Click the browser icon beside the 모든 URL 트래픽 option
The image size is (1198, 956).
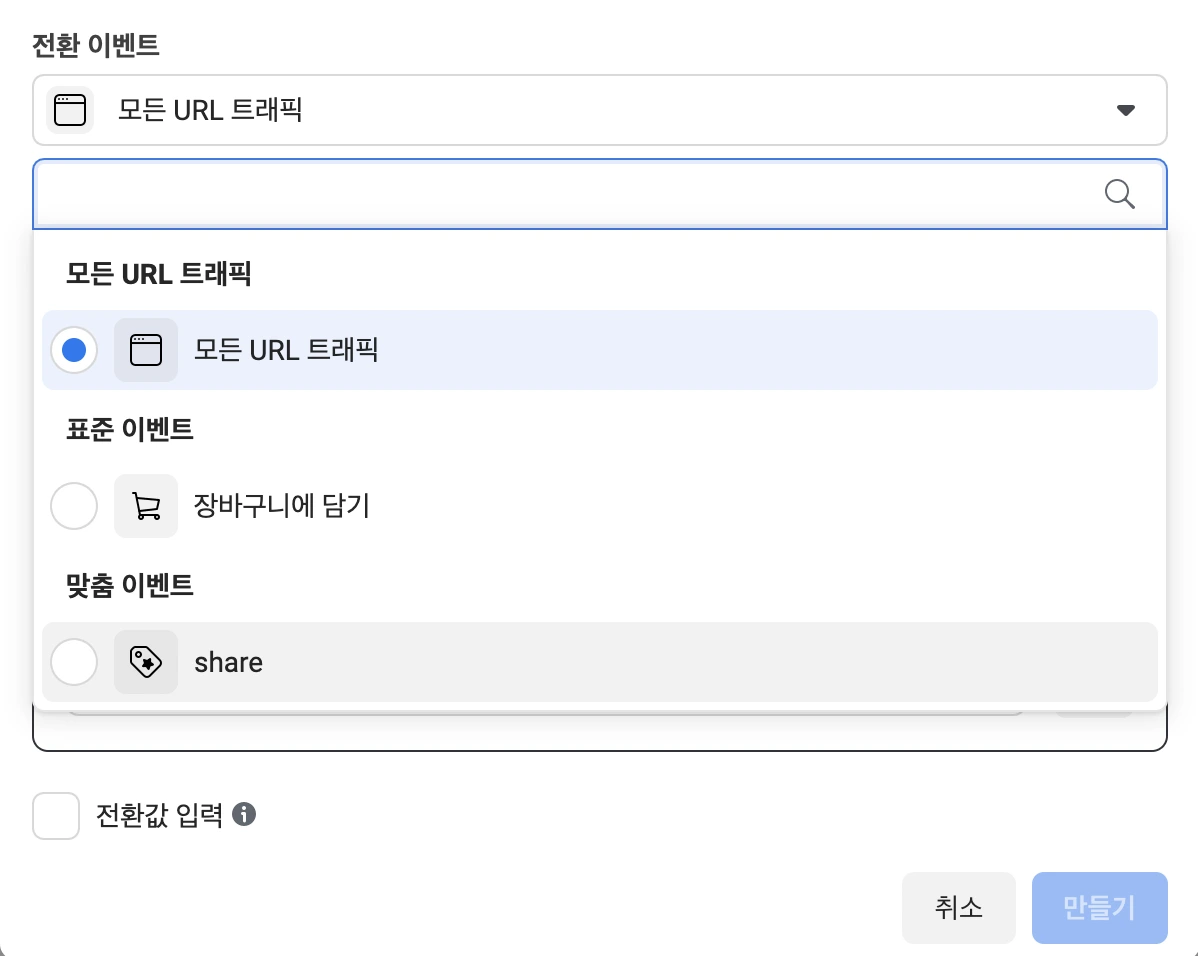point(146,350)
